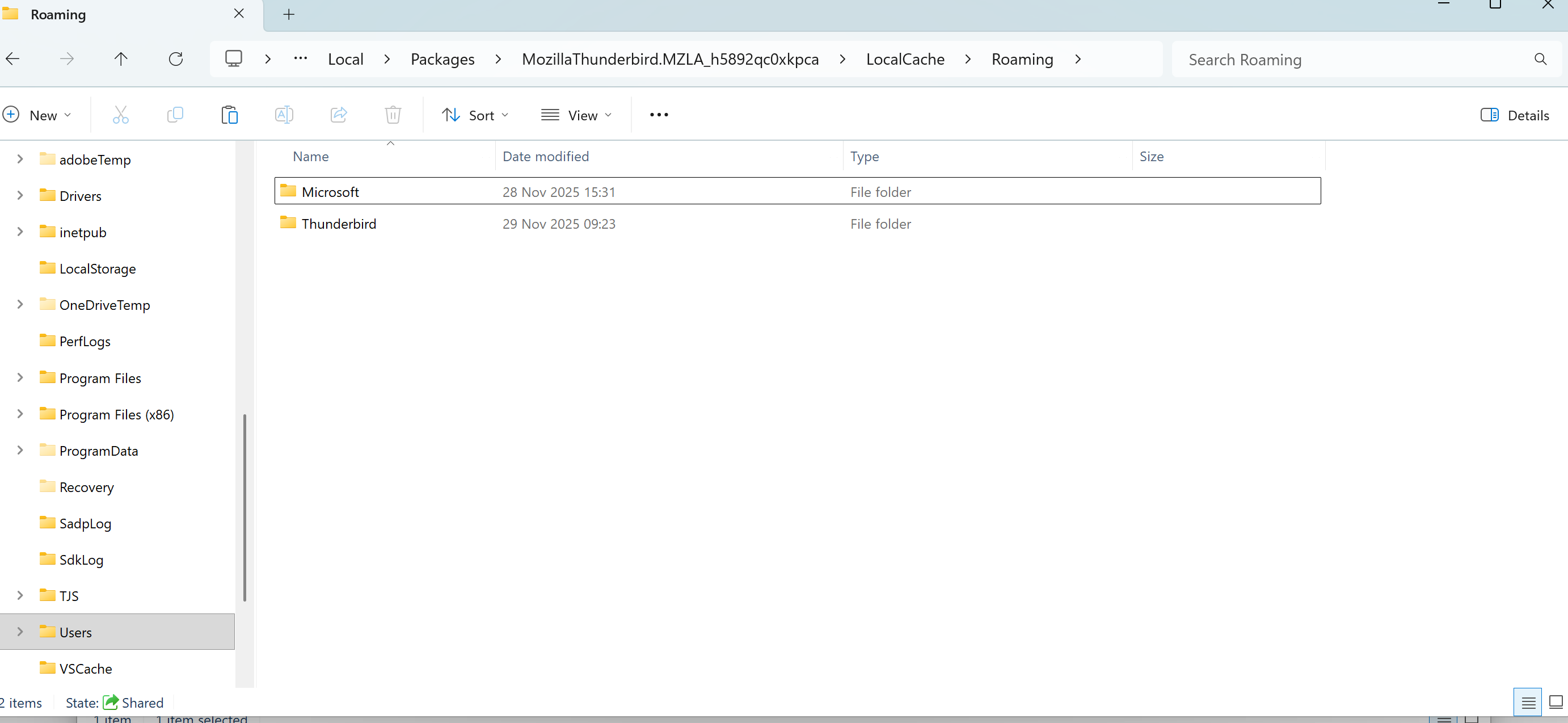Click the Share icon
Viewport: 1568px width, 723px height.
pos(339,115)
